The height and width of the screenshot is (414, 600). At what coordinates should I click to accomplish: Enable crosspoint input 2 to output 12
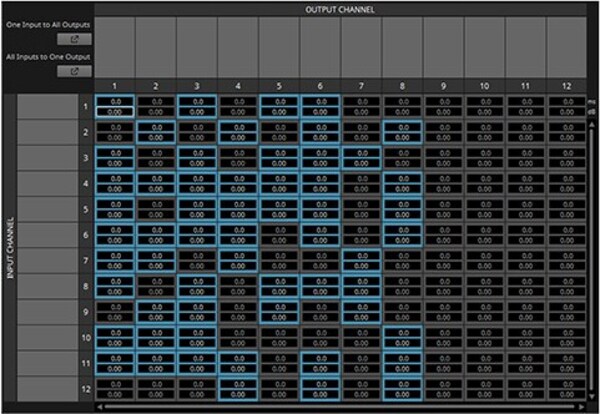coord(567,132)
